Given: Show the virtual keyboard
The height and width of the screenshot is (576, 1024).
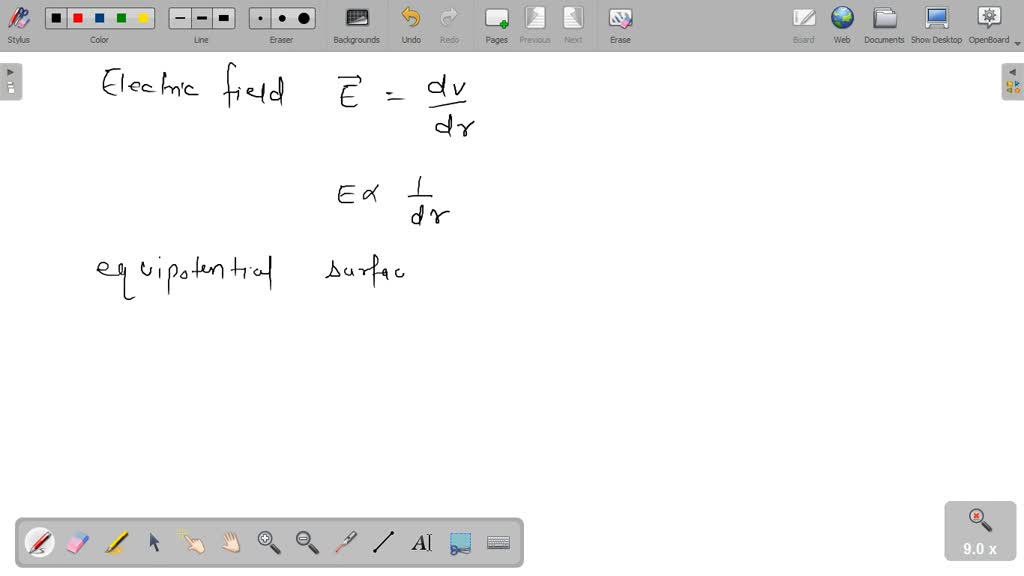Looking at the screenshot, I should pos(497,542).
